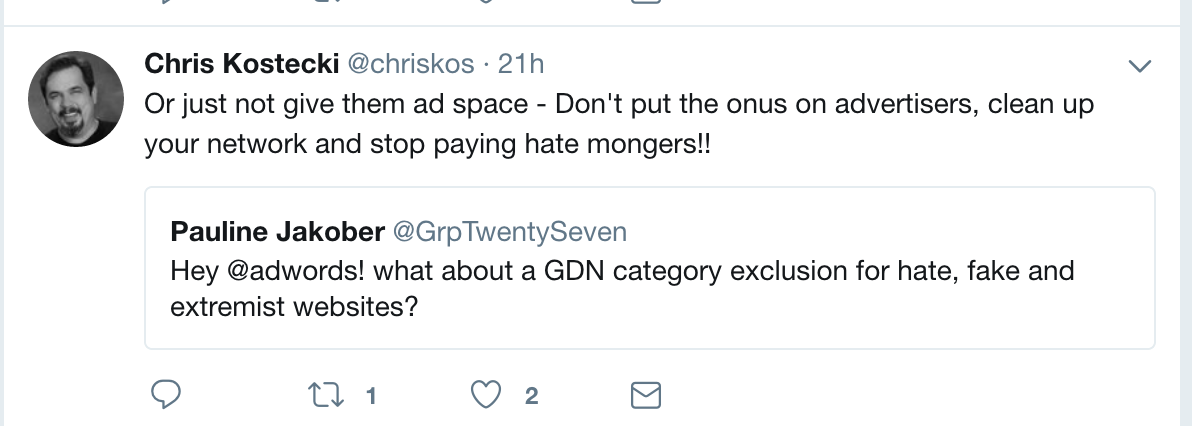The image size is (1192, 426).
Task: Open the tweet options chevron menu
Action: click(1140, 66)
